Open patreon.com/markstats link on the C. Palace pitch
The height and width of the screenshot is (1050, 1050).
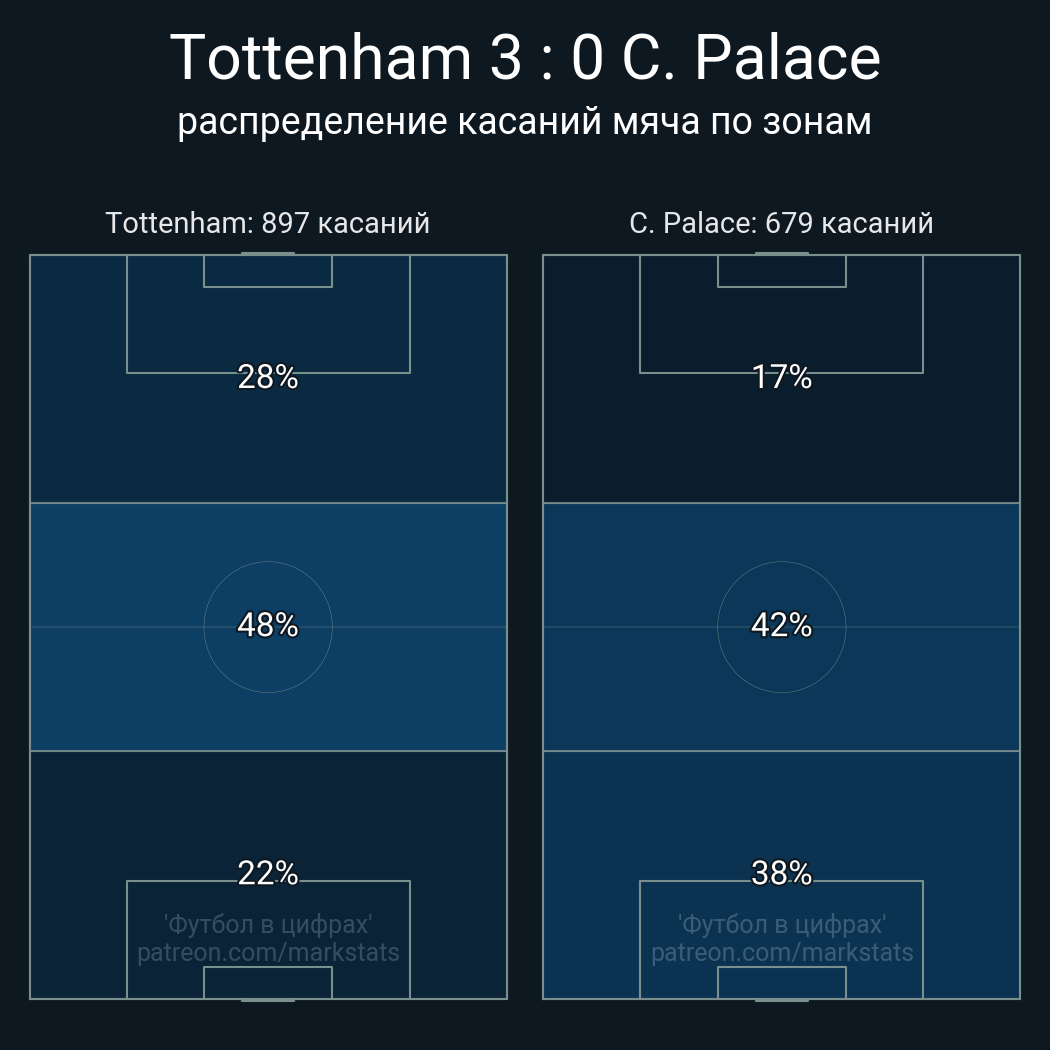click(781, 953)
